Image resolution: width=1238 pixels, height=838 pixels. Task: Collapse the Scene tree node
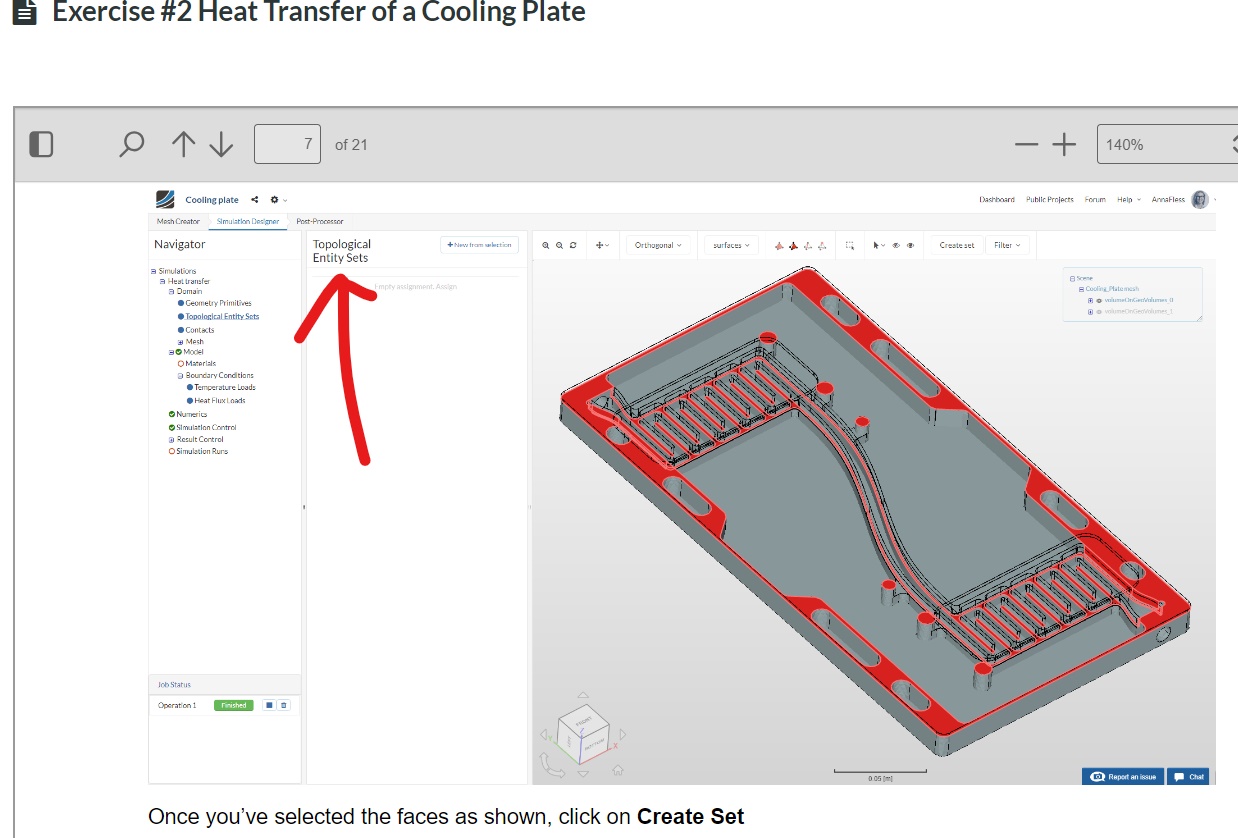click(x=1072, y=278)
